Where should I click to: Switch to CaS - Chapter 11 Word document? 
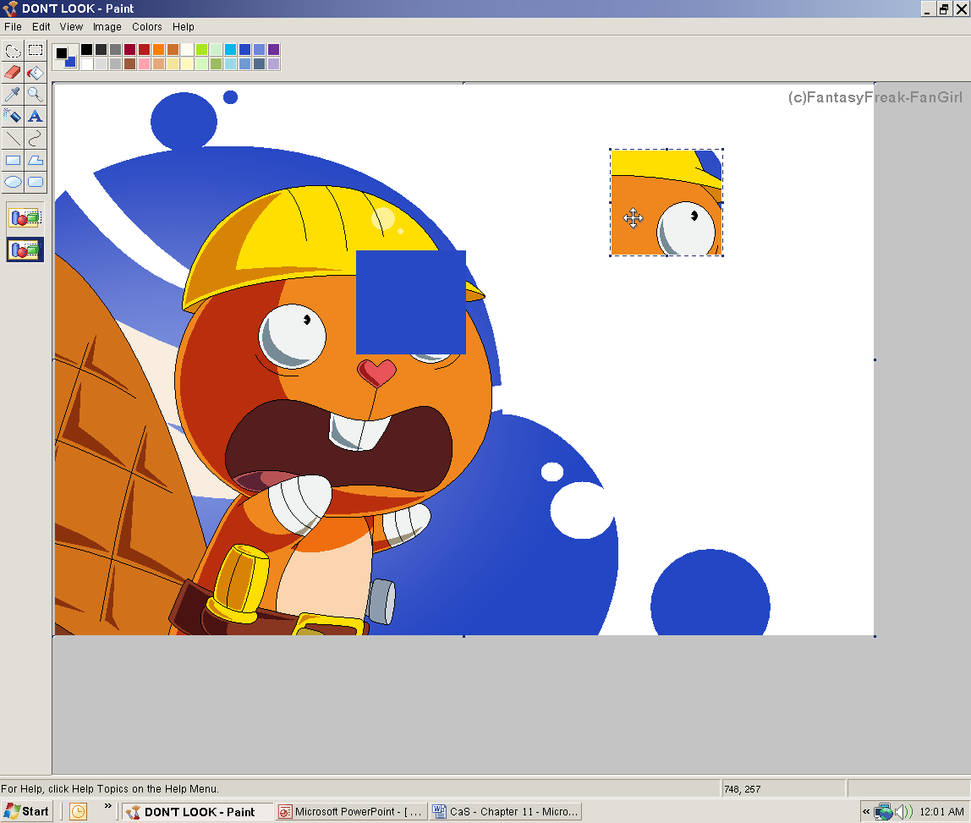click(x=506, y=811)
